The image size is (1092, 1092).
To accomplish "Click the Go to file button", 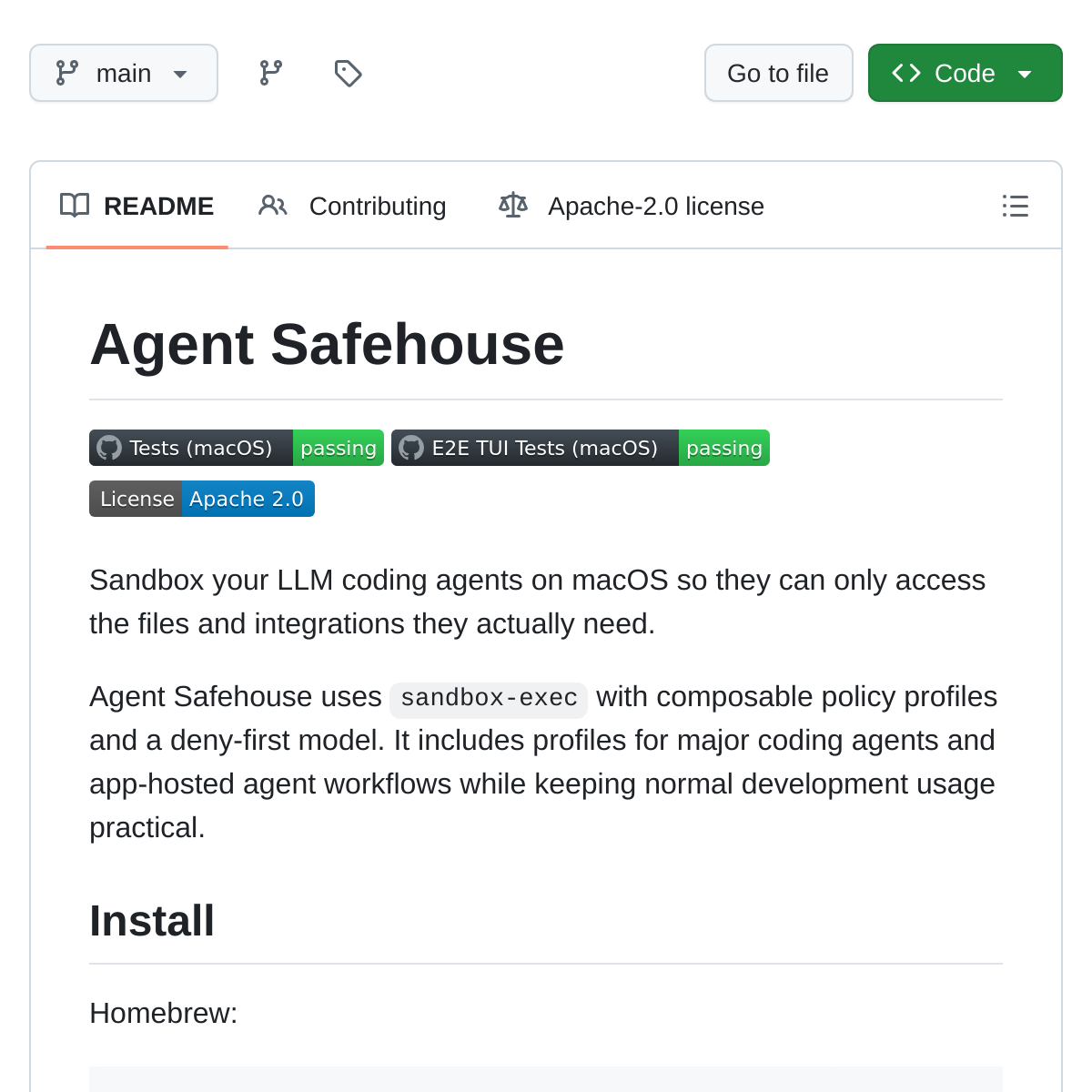I will tap(778, 73).
